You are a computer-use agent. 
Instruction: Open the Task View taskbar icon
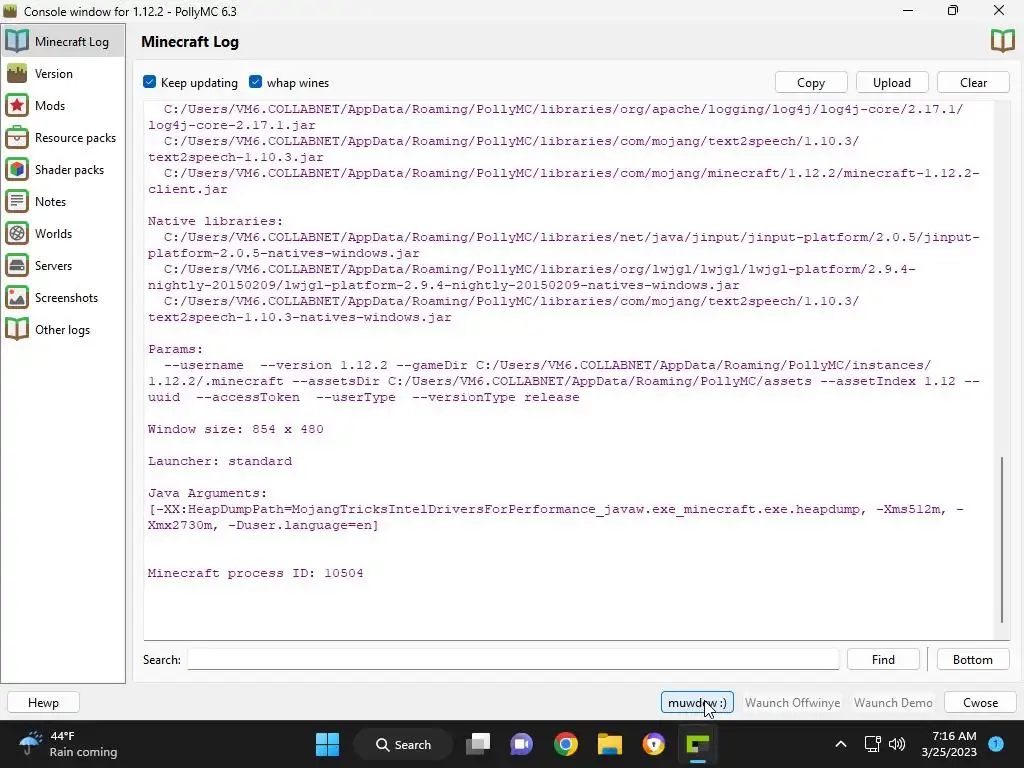478,744
